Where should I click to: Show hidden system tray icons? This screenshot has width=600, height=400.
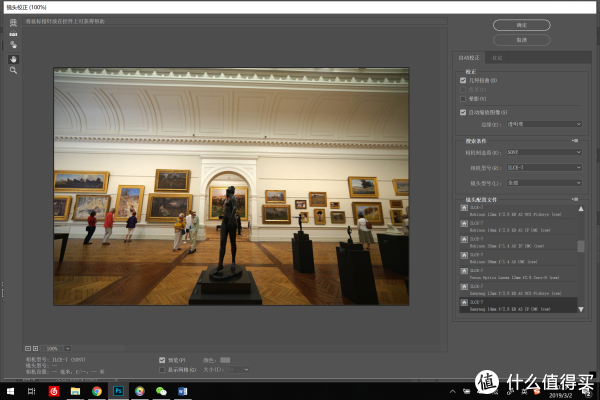click(453, 391)
